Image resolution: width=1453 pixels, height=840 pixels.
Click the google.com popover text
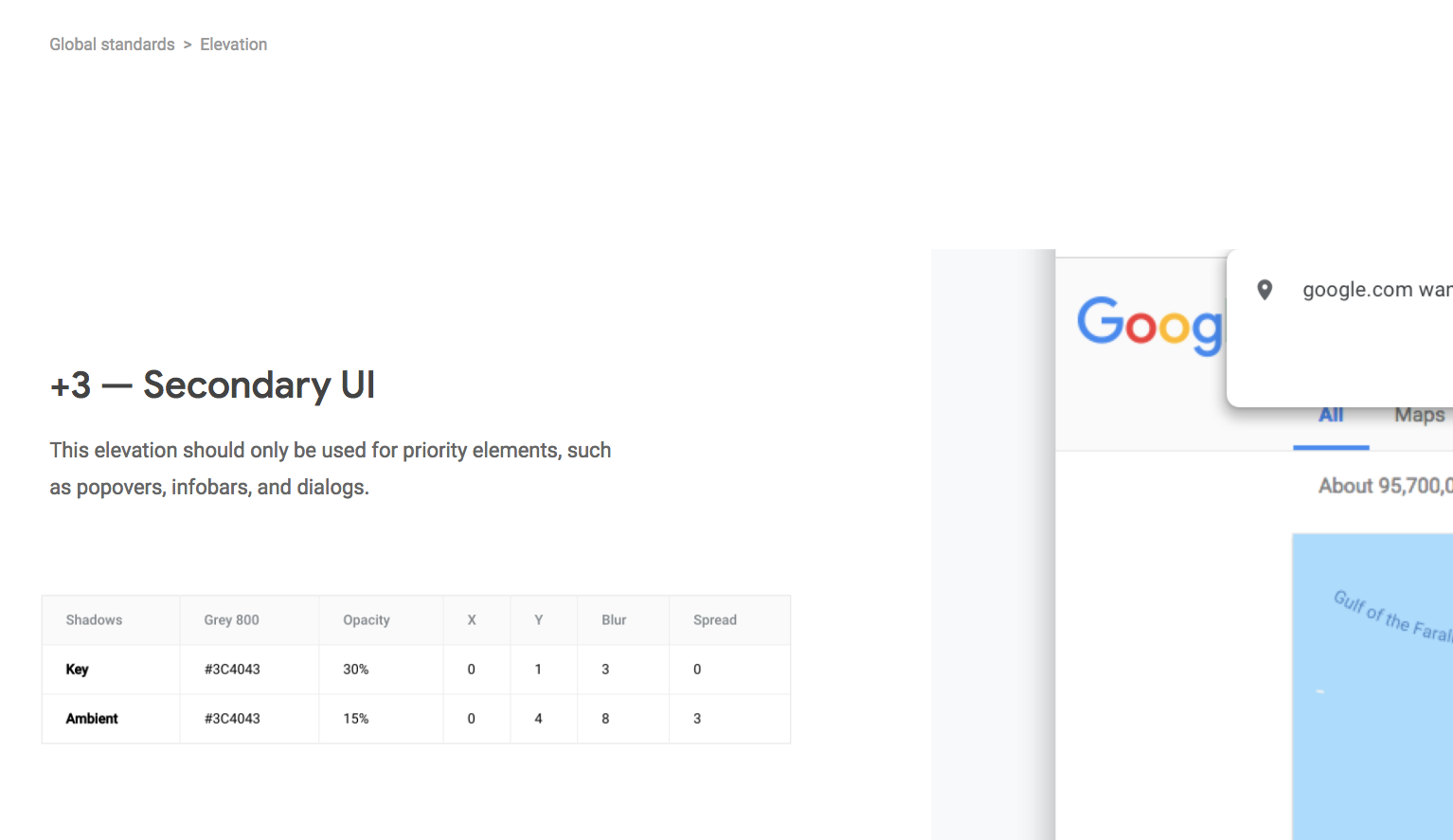(1377, 290)
